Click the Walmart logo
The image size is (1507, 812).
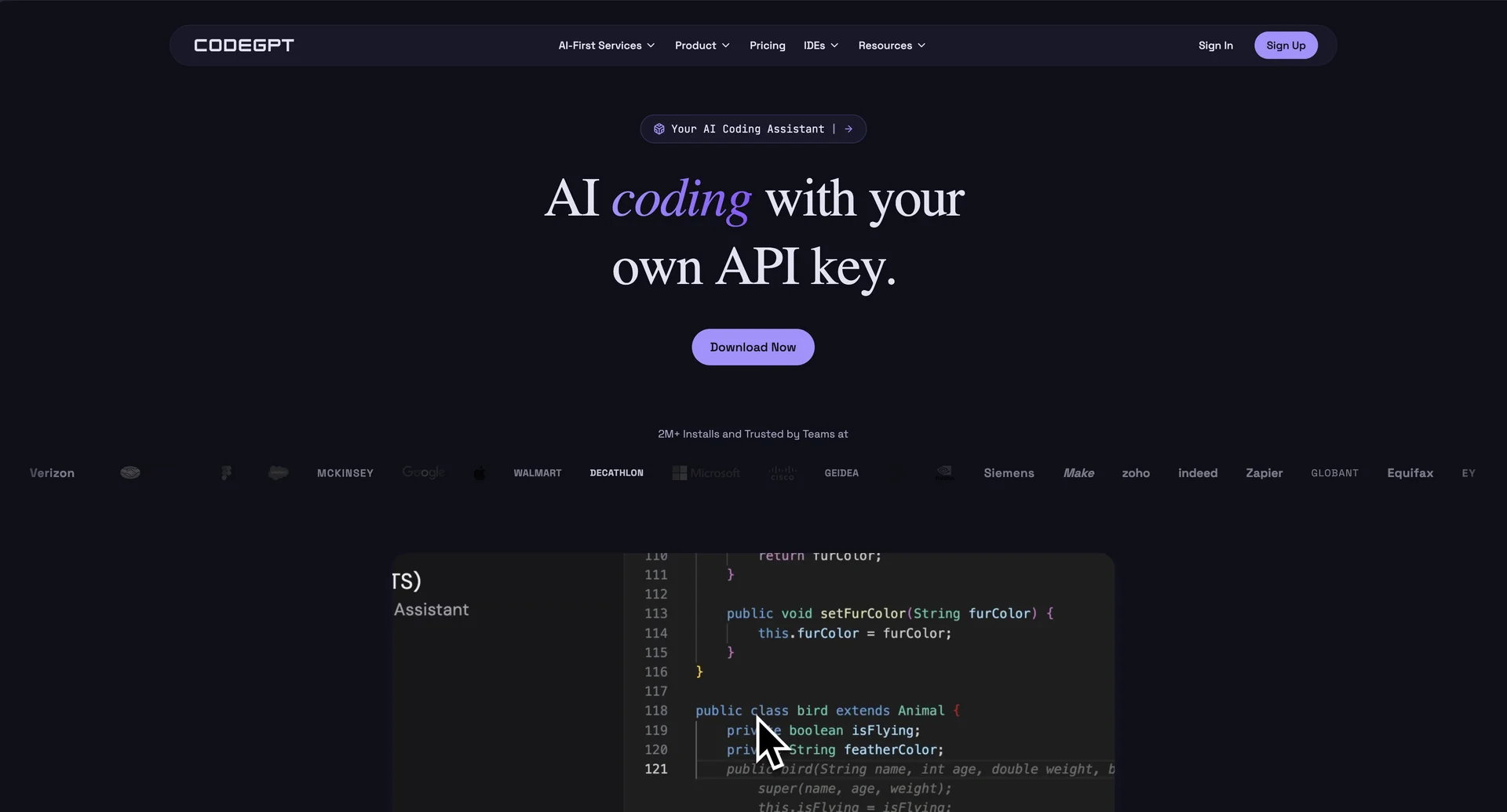(x=538, y=473)
